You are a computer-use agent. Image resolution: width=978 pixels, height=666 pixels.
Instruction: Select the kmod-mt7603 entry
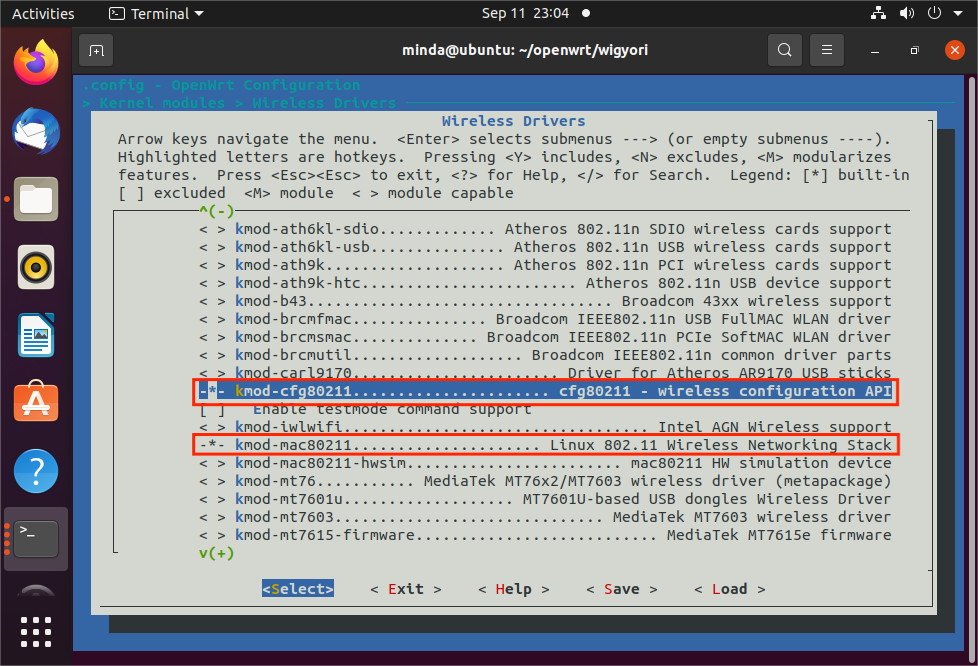click(545, 518)
